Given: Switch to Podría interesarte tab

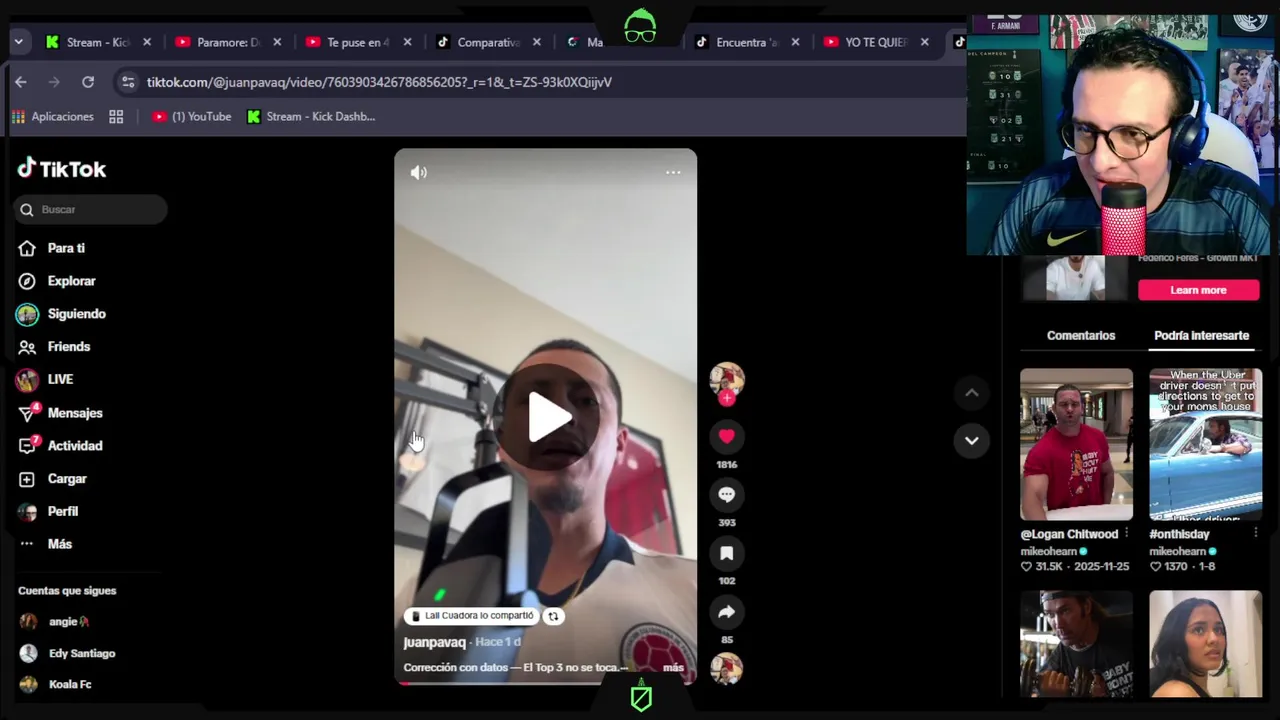Looking at the screenshot, I should [1201, 336].
